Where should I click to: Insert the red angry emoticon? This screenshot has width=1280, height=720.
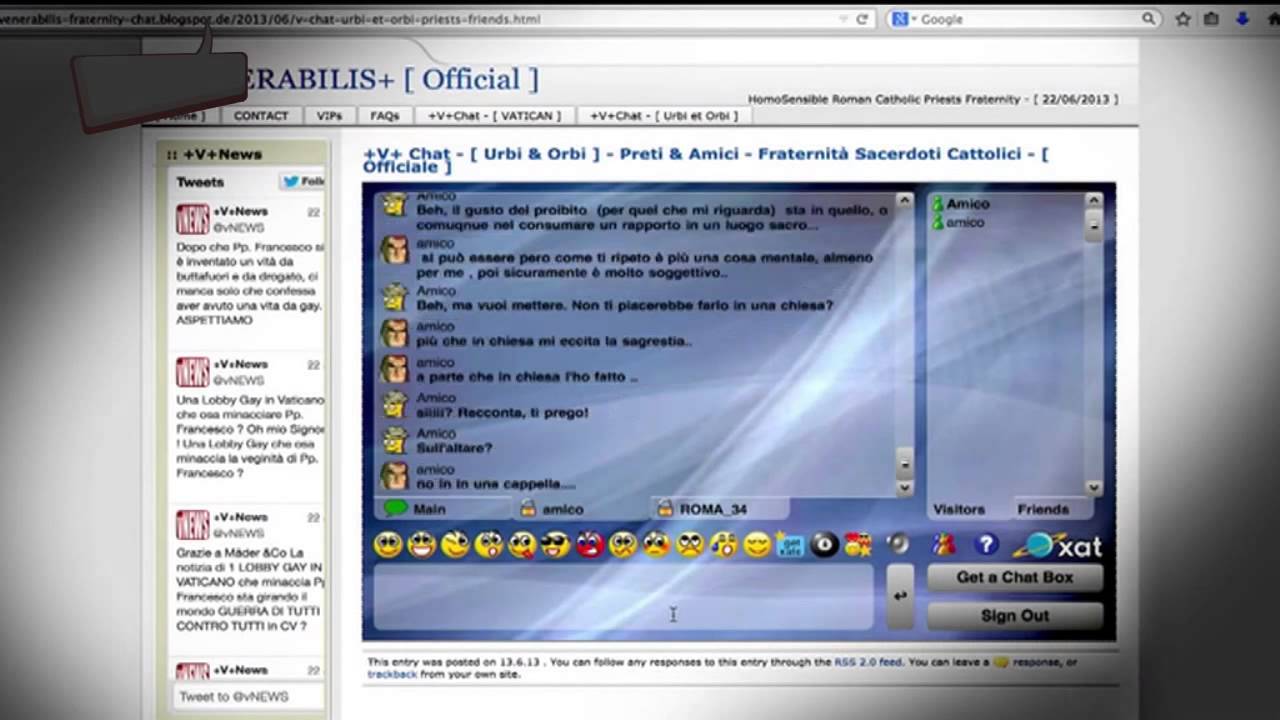pyautogui.click(x=589, y=544)
